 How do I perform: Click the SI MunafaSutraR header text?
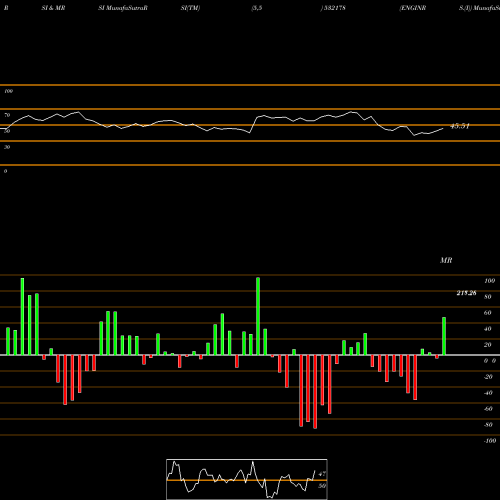[x=123, y=8]
